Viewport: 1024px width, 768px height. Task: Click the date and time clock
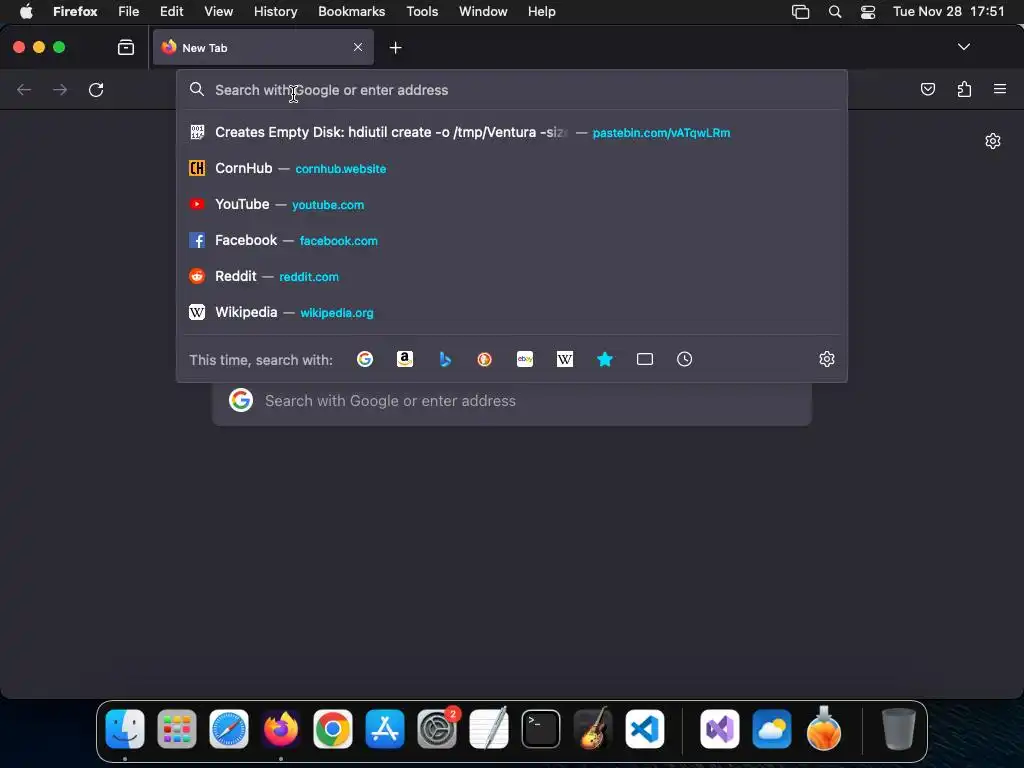(948, 11)
